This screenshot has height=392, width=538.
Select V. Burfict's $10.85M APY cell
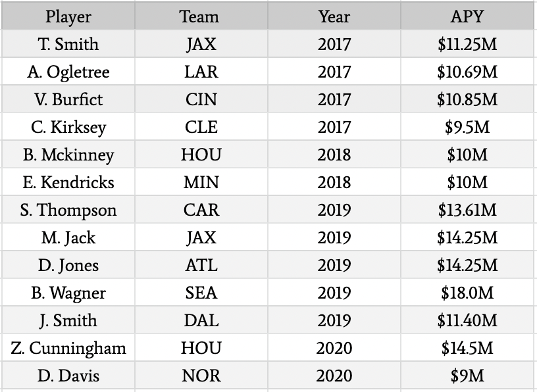pyautogui.click(x=467, y=99)
